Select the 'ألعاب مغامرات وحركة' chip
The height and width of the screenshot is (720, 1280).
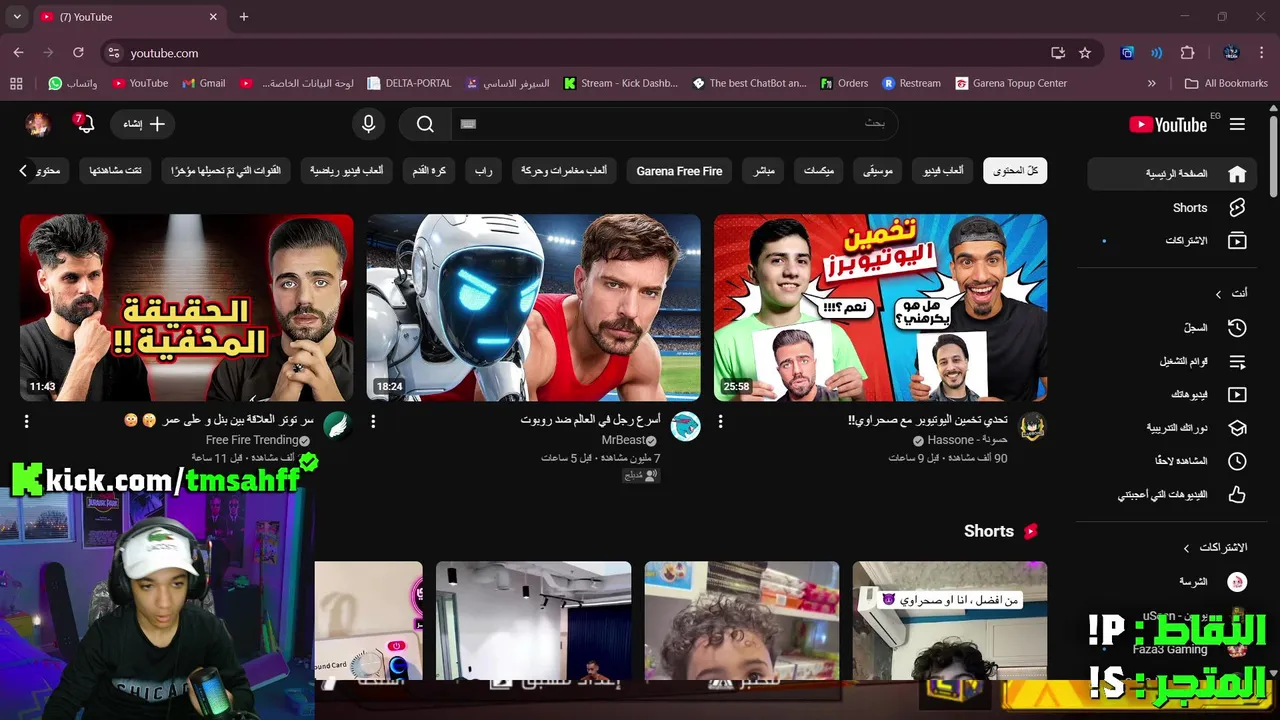tap(564, 171)
